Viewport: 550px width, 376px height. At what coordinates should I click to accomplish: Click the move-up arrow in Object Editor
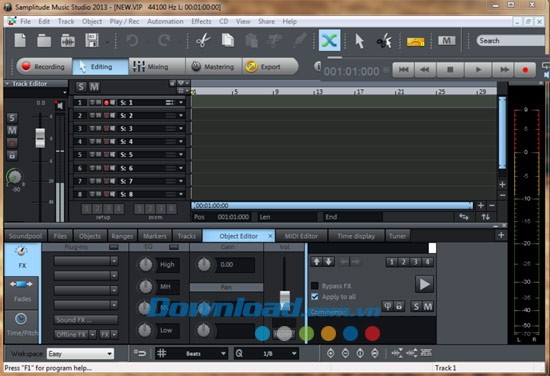click(x=316, y=262)
